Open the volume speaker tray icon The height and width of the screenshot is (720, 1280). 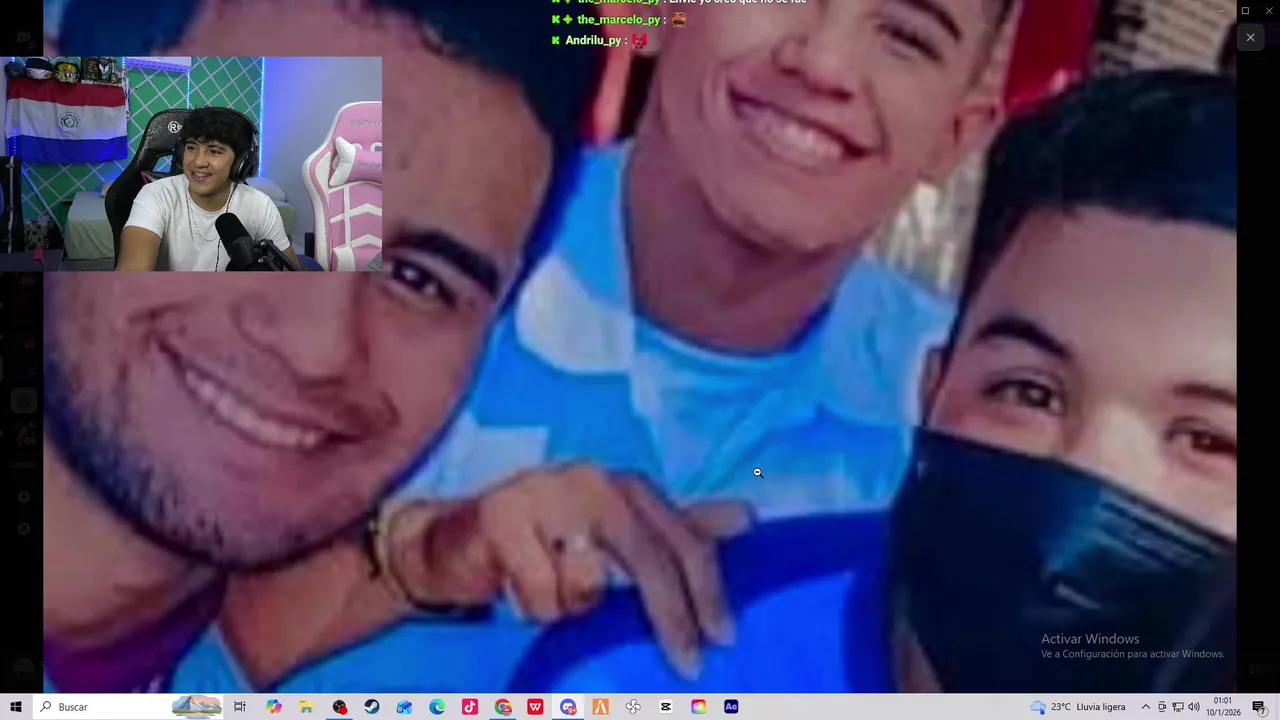pyautogui.click(x=1194, y=707)
